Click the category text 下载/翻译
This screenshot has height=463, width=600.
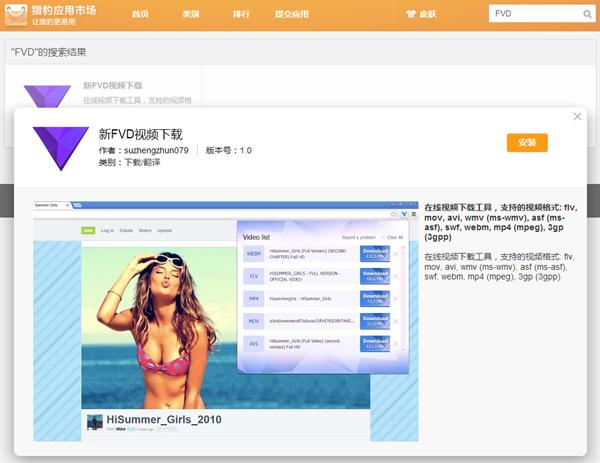142,162
